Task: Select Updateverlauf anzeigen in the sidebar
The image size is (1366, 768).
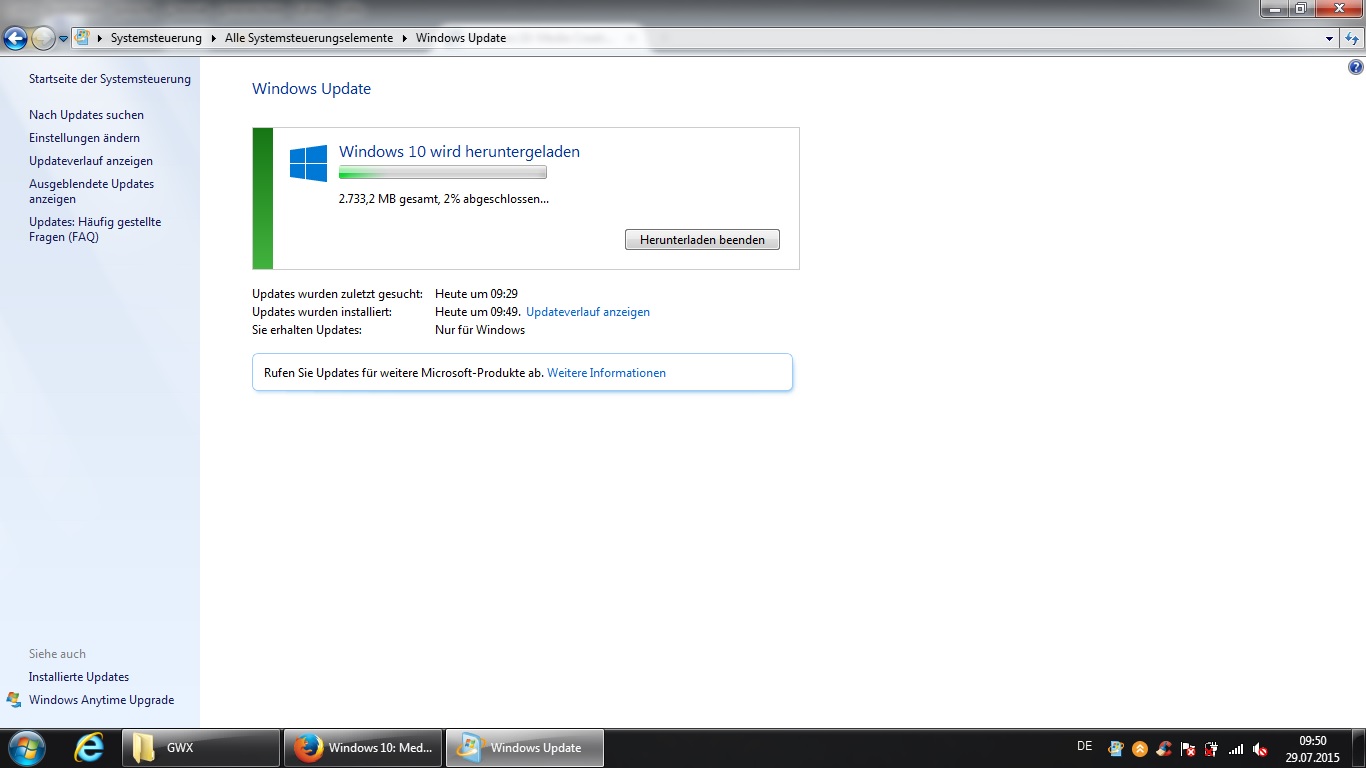Action: pyautogui.click(x=91, y=161)
